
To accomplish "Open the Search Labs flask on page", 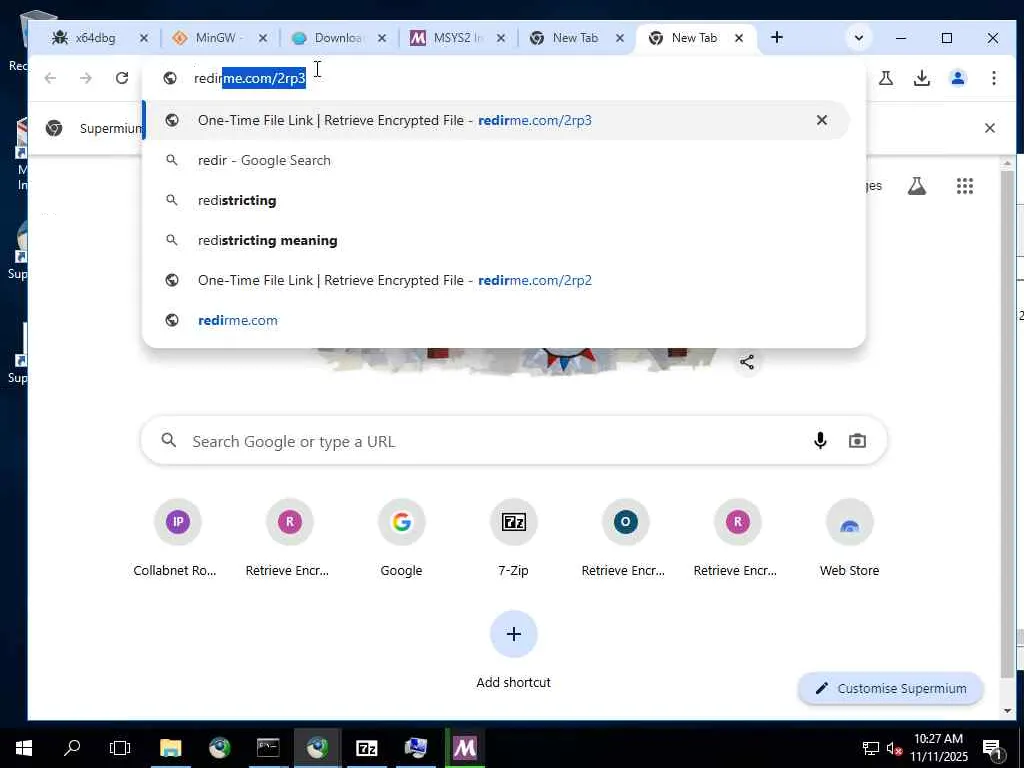I will point(917,186).
